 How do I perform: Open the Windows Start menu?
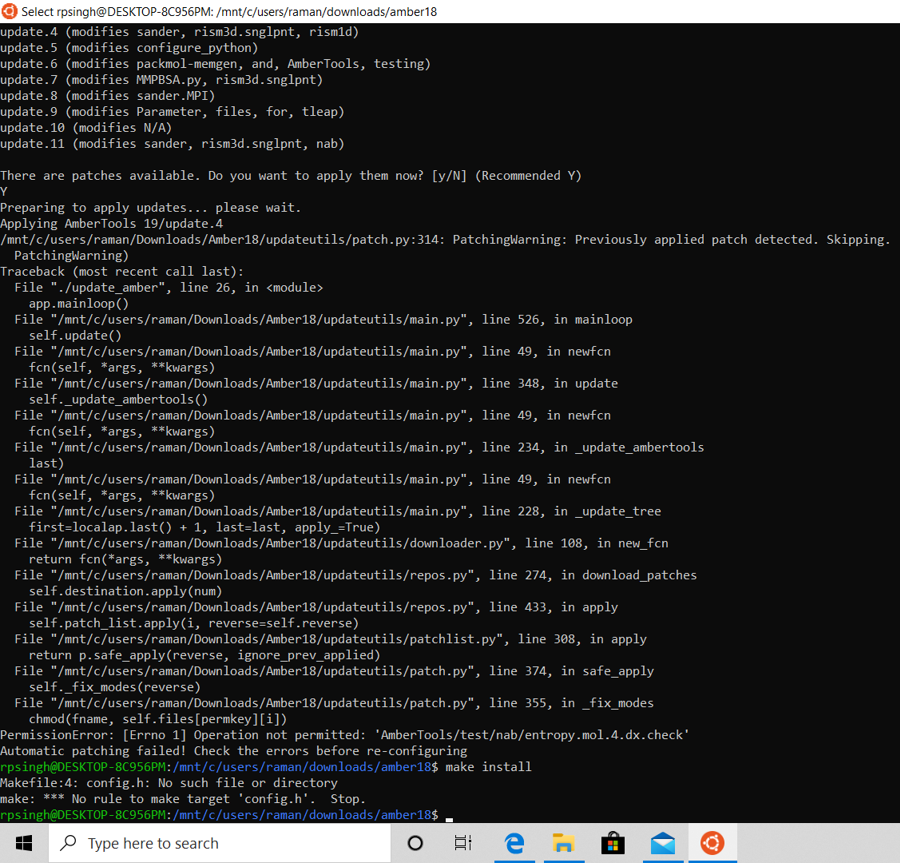[23, 843]
